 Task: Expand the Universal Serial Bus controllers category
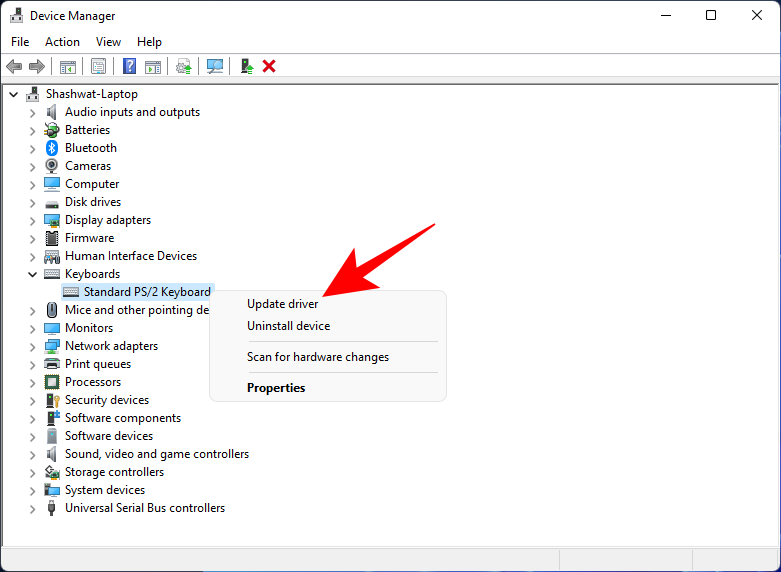coord(32,508)
